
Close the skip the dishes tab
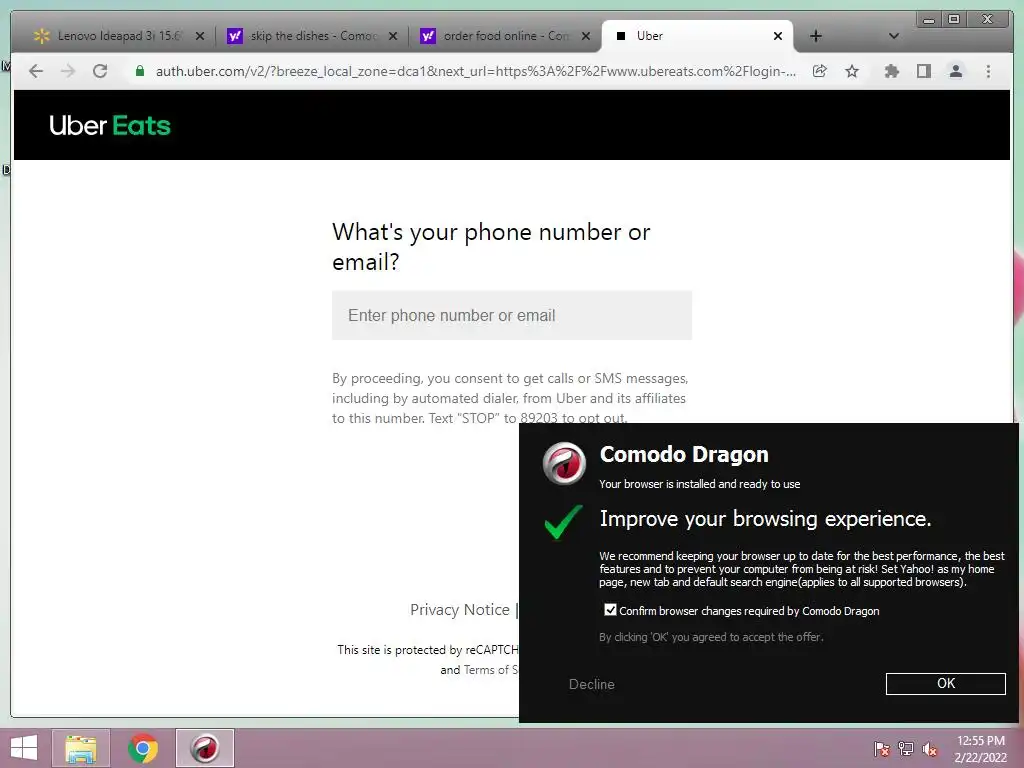393,36
